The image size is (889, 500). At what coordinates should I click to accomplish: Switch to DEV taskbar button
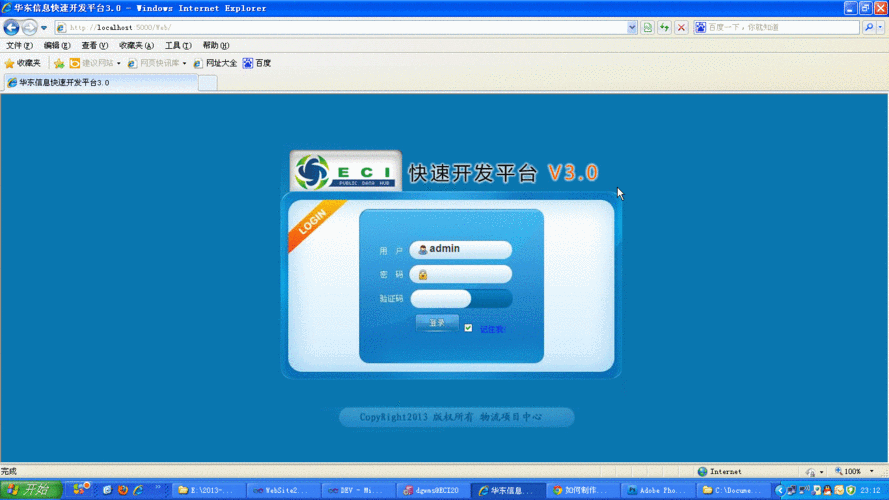tap(358, 490)
